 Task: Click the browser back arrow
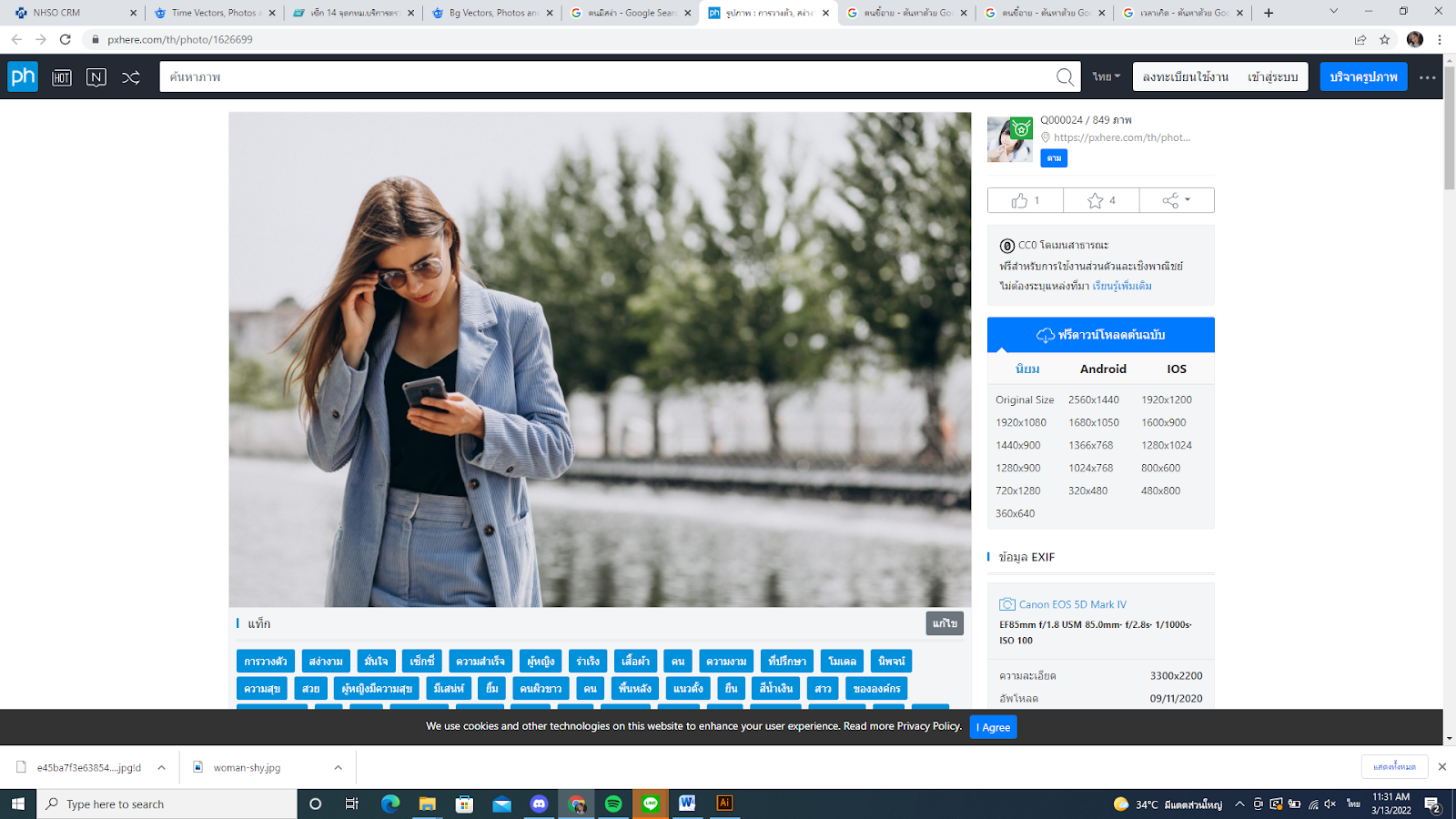pos(16,39)
